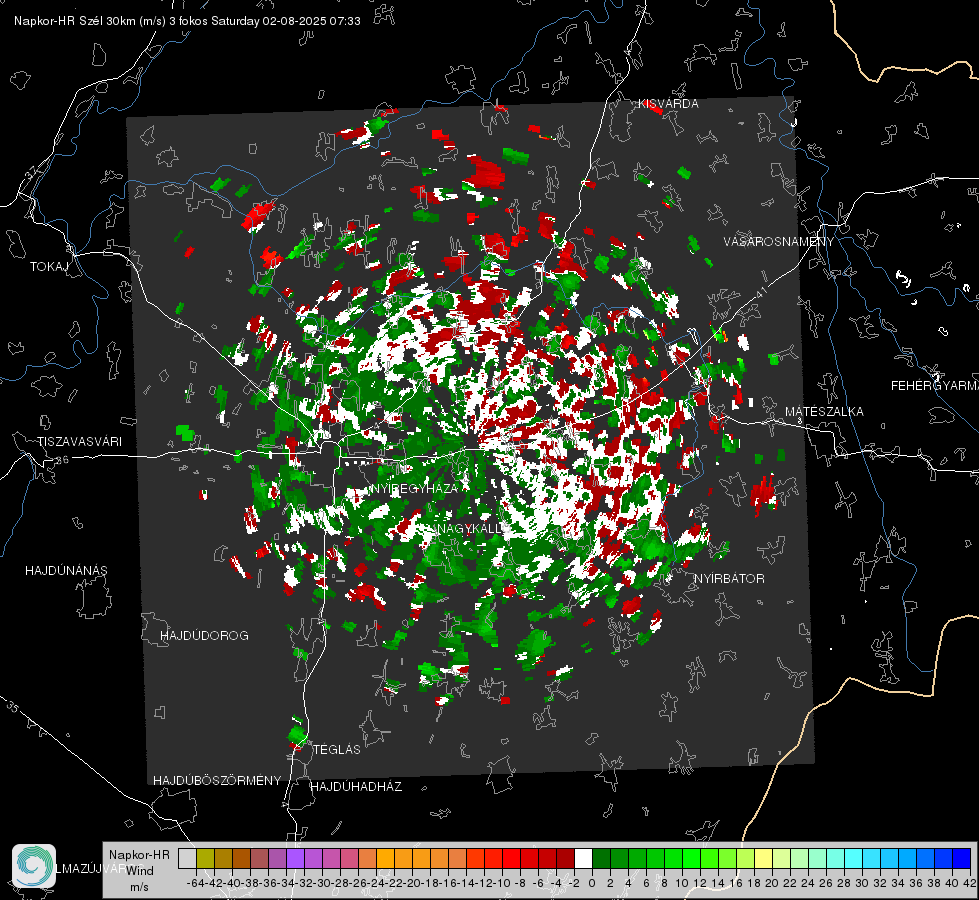Viewport: 979px width, 900px height.
Task: Click the -64 value on the legend scale
Action: click(x=196, y=883)
